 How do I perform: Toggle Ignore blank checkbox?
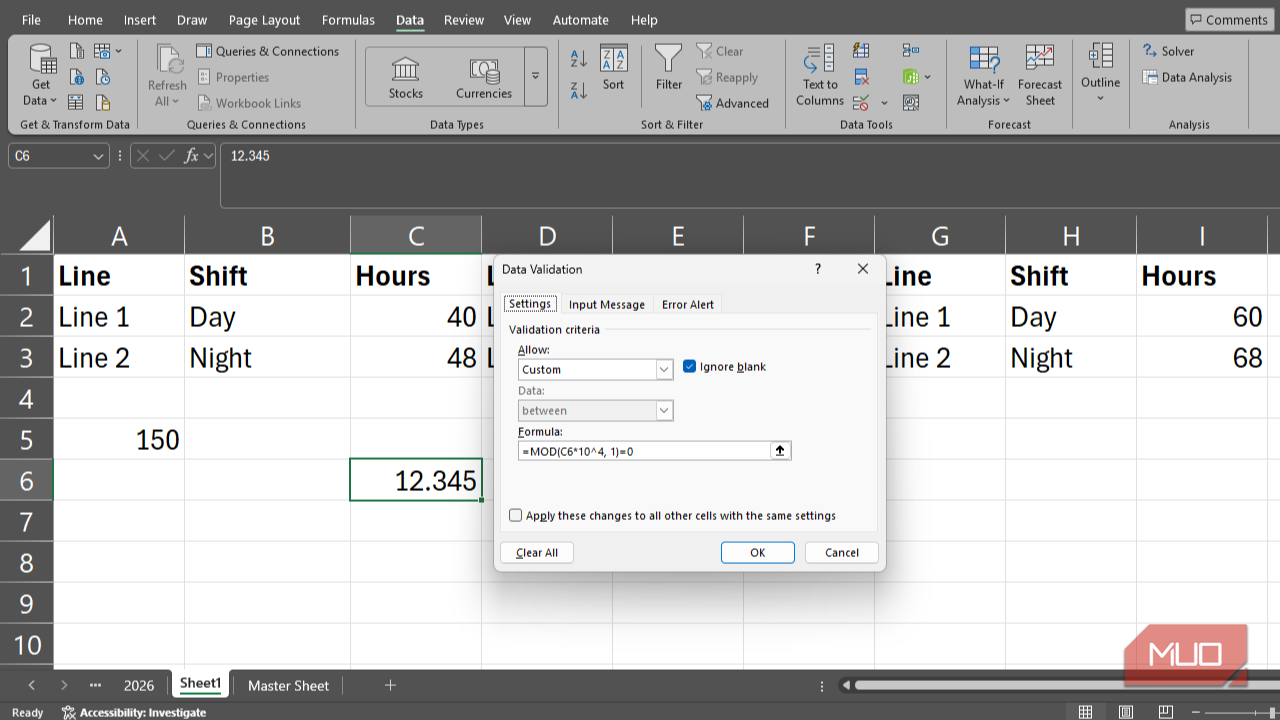(x=689, y=367)
